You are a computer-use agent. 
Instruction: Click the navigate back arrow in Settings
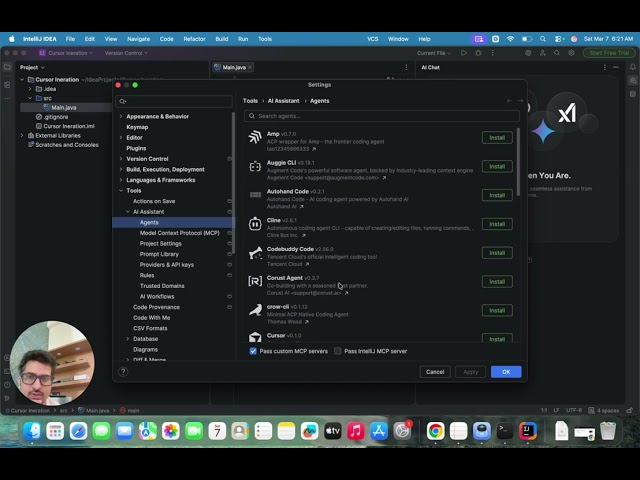coord(509,100)
